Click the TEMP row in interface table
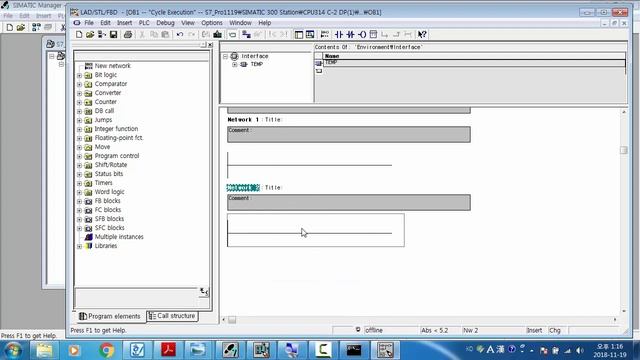The height and width of the screenshot is (360, 640). click(474, 63)
